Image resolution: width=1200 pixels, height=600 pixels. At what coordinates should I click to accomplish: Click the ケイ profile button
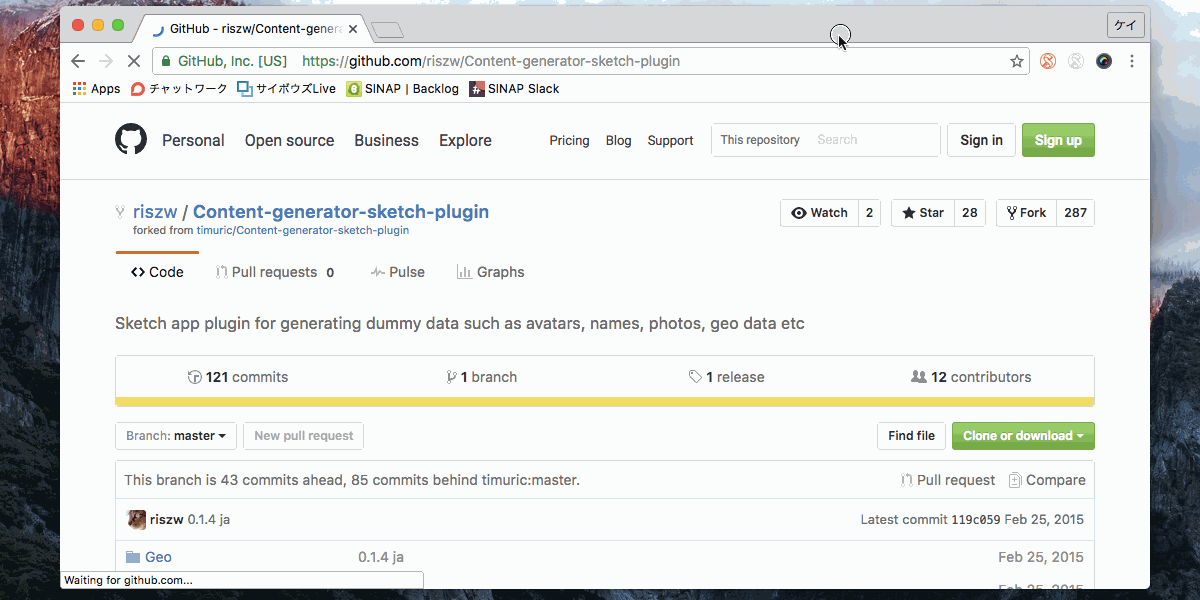coord(1125,26)
